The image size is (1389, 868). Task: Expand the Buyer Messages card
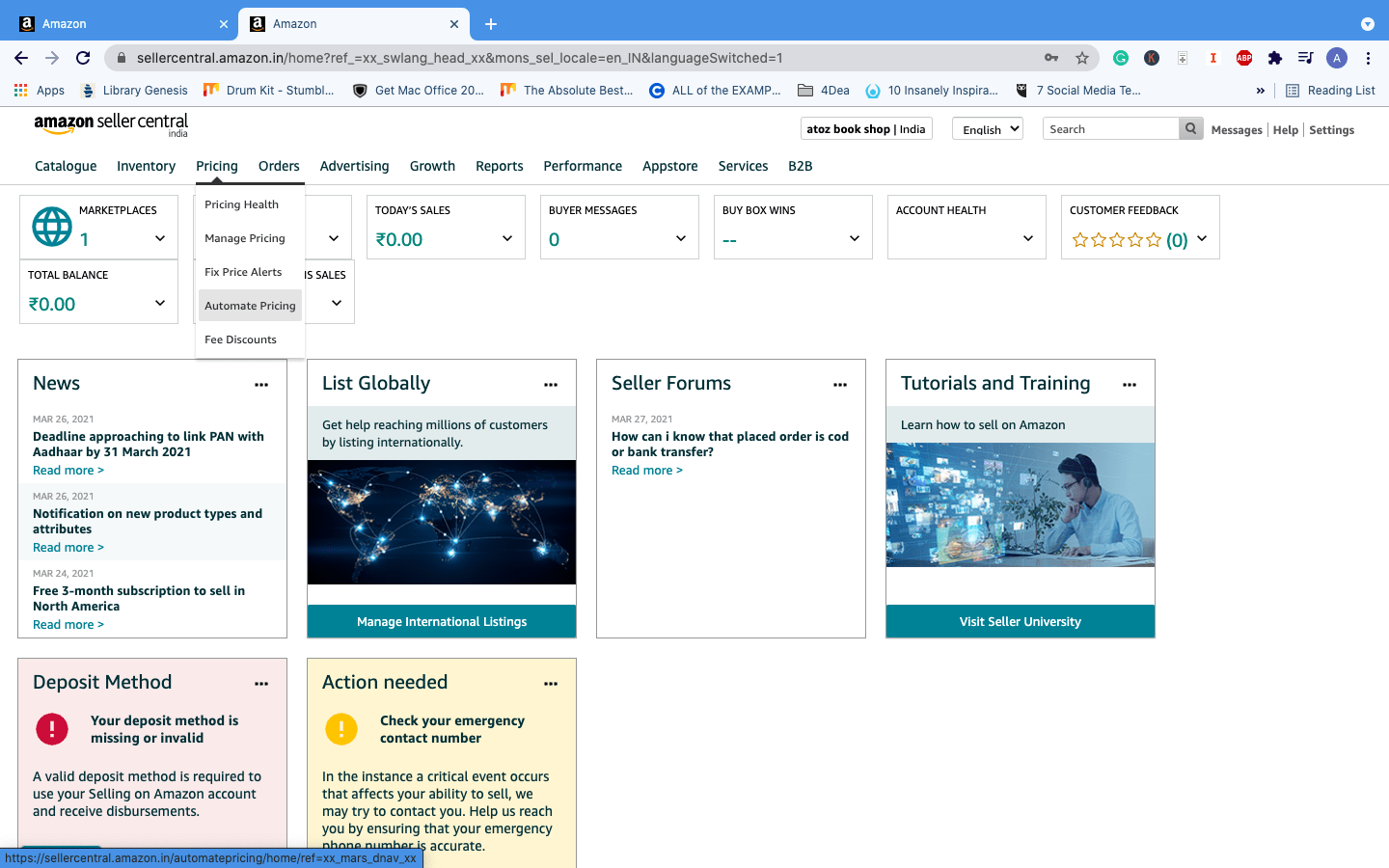click(681, 238)
